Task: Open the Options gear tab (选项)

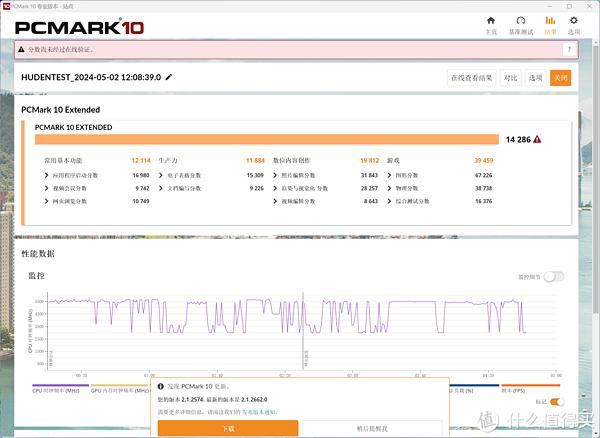Action: click(574, 26)
